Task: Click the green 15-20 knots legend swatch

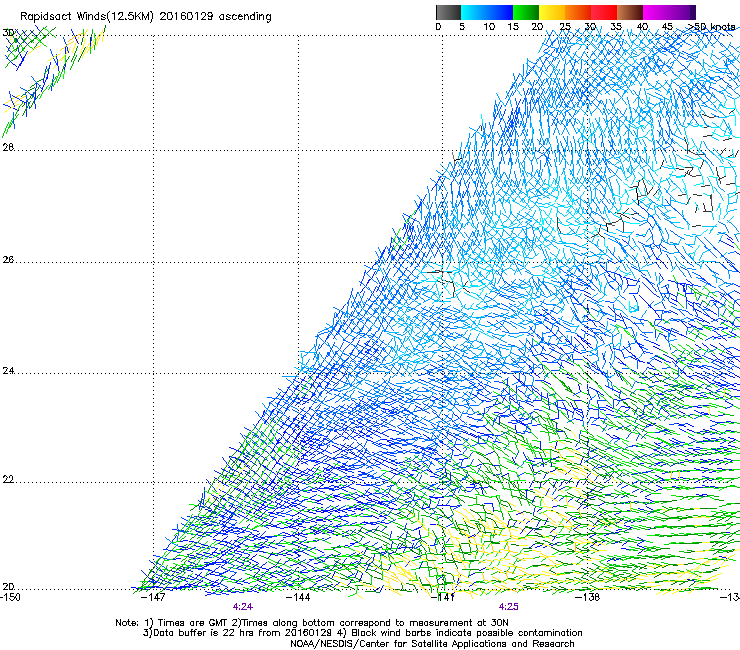Action: [x=526, y=12]
